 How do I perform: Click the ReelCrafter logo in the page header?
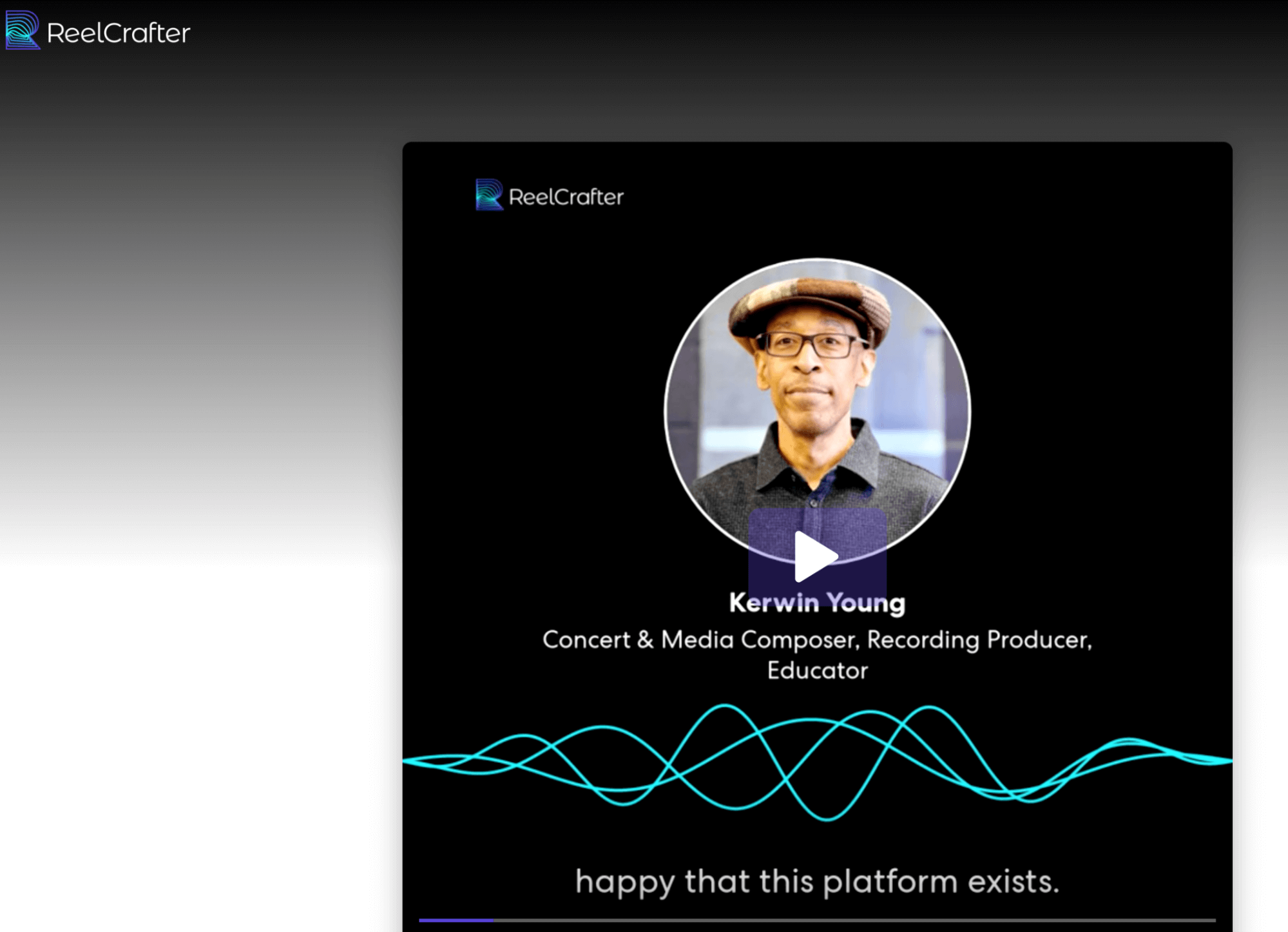[x=97, y=32]
